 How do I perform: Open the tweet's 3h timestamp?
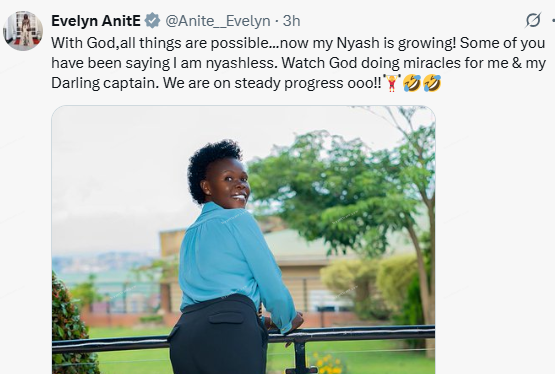[292, 21]
